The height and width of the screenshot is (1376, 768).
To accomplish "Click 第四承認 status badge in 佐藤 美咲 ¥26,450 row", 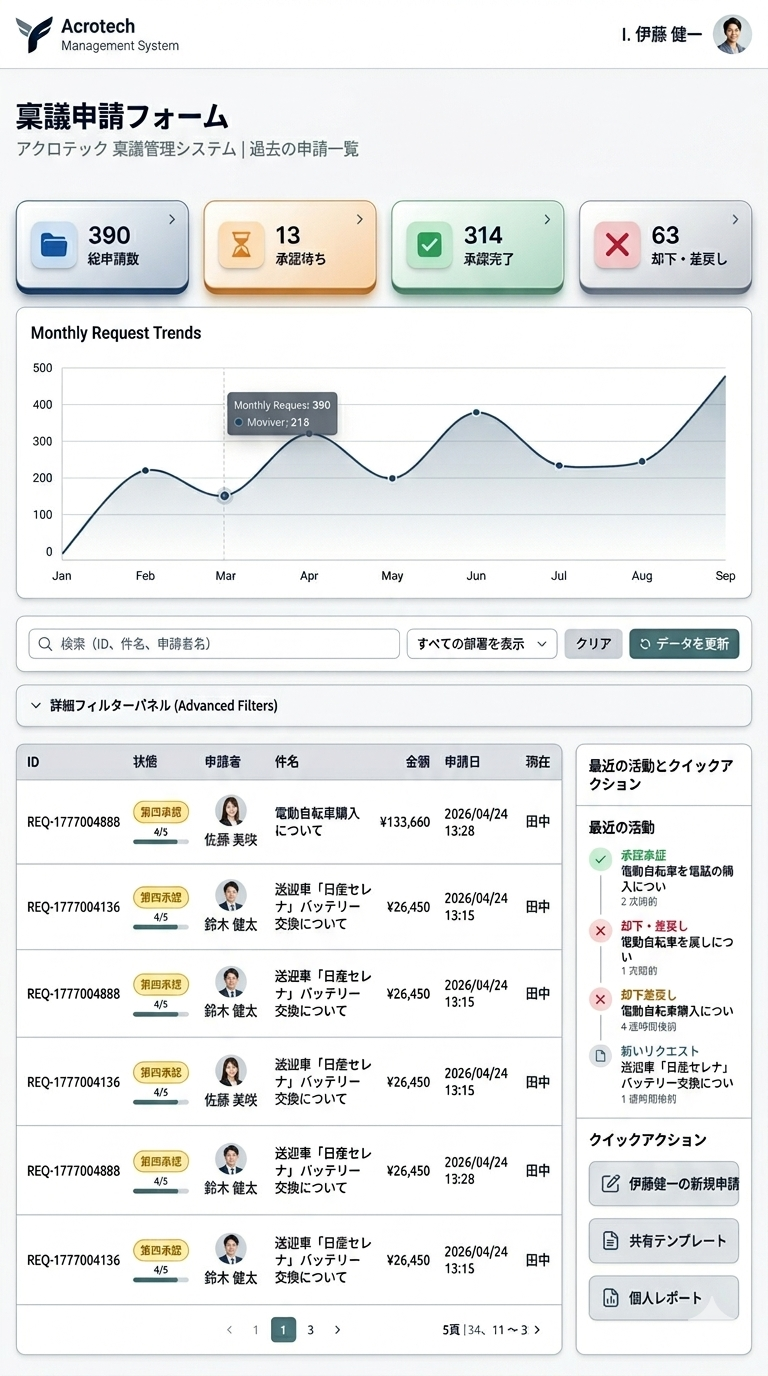I will click(161, 1073).
